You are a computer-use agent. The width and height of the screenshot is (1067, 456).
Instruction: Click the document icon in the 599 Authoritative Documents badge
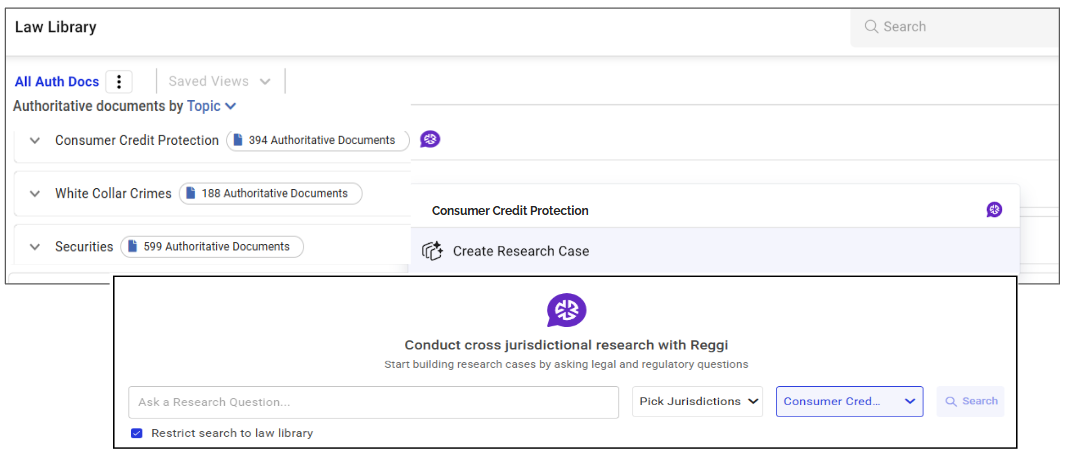coord(132,246)
